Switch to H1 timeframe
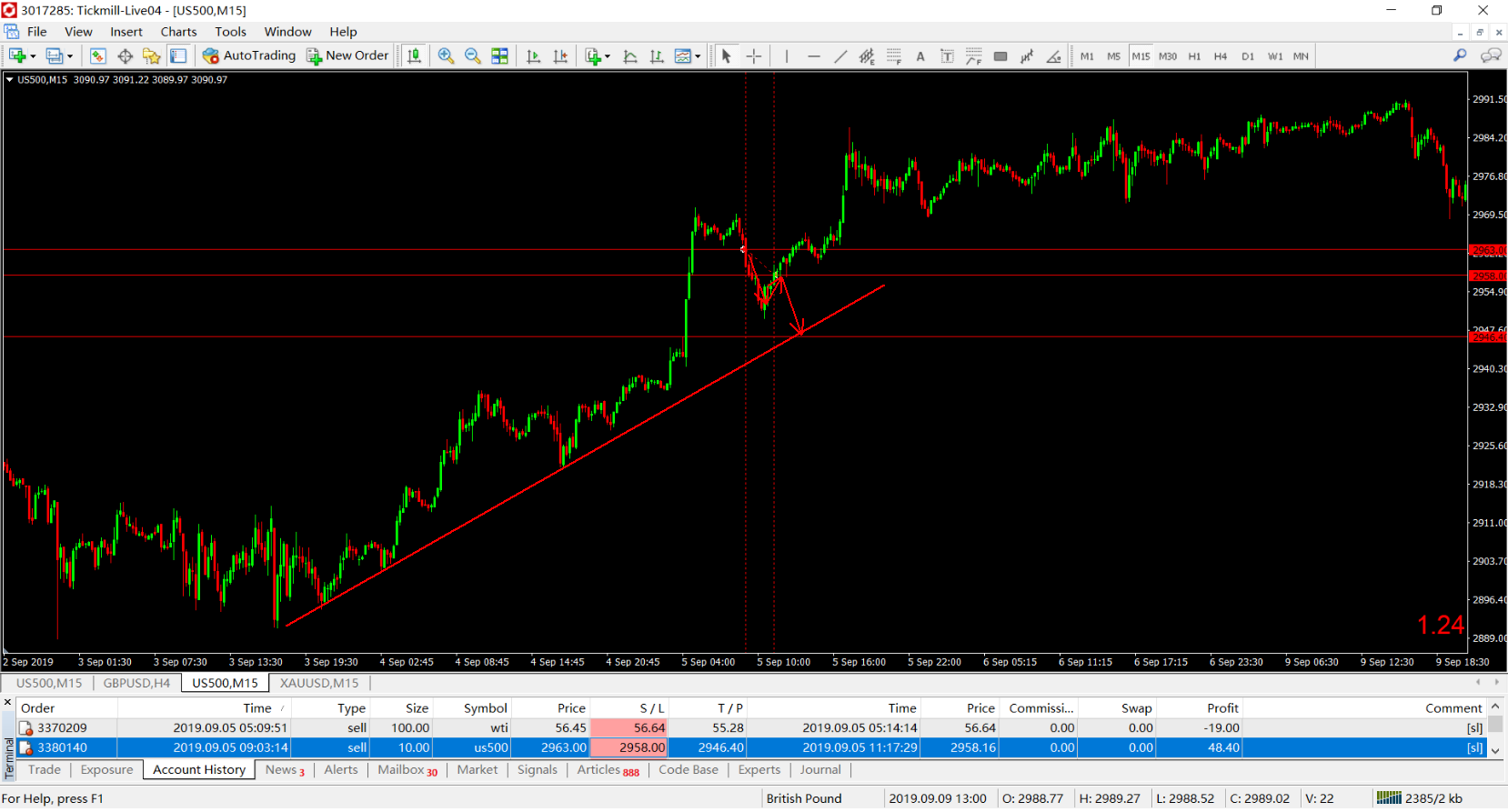 [x=1194, y=56]
